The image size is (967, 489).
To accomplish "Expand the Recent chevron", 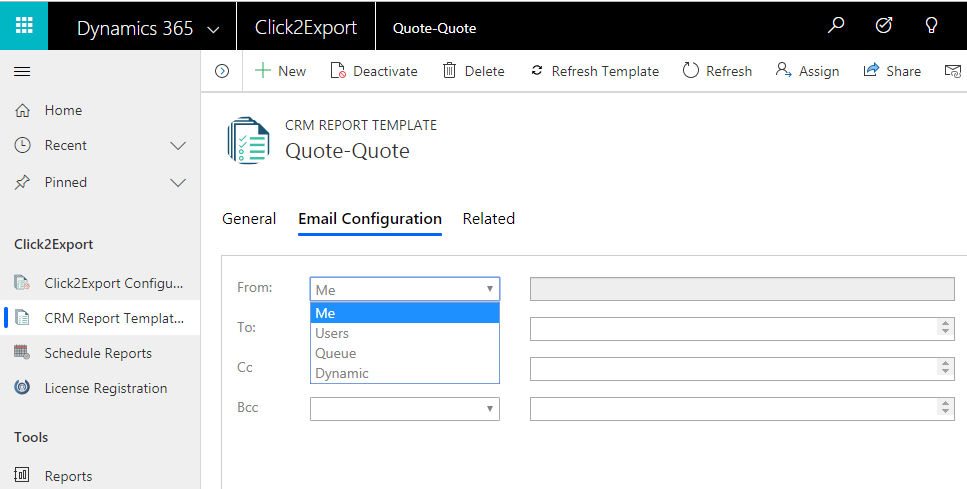I will [x=178, y=146].
